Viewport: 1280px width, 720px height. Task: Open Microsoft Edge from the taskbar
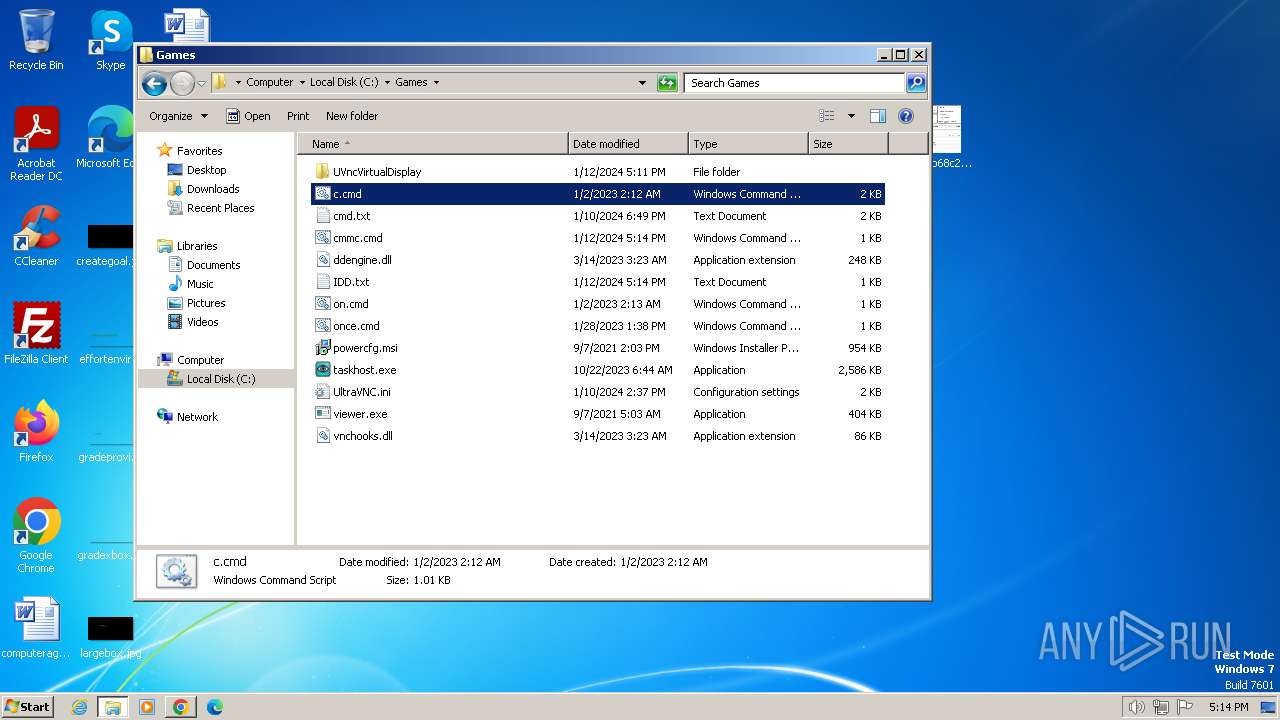coord(214,707)
